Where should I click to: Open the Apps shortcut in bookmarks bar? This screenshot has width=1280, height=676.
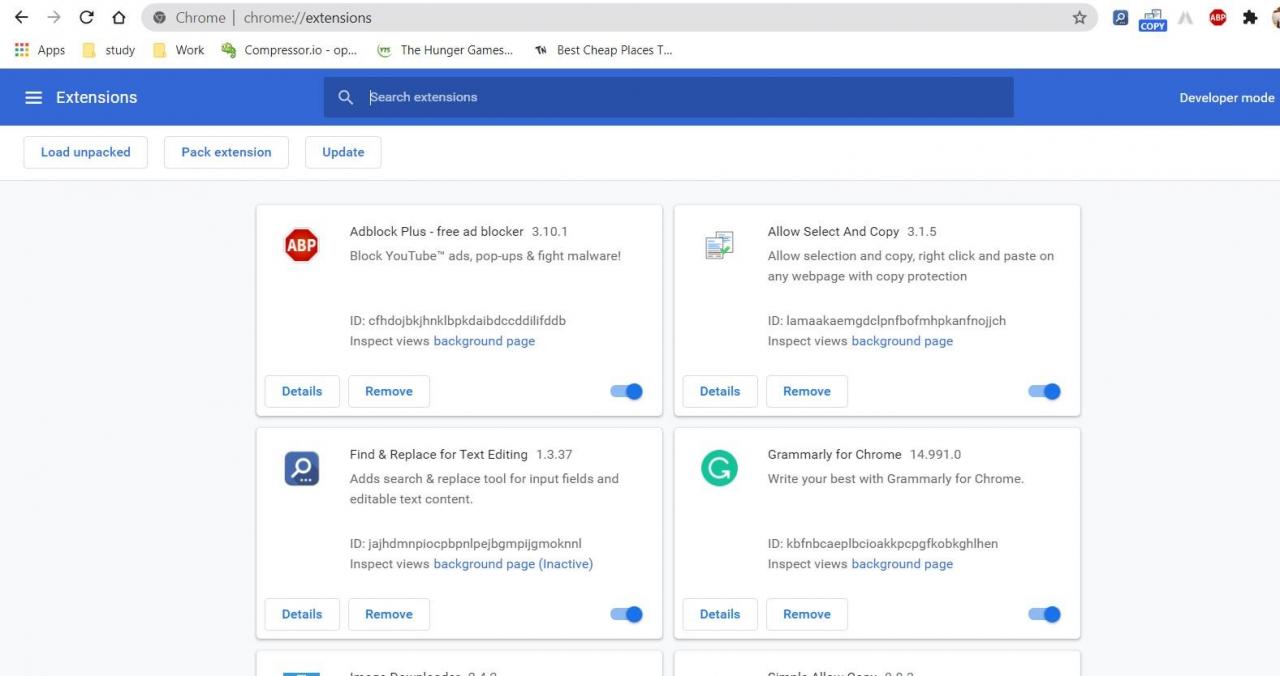tap(40, 50)
